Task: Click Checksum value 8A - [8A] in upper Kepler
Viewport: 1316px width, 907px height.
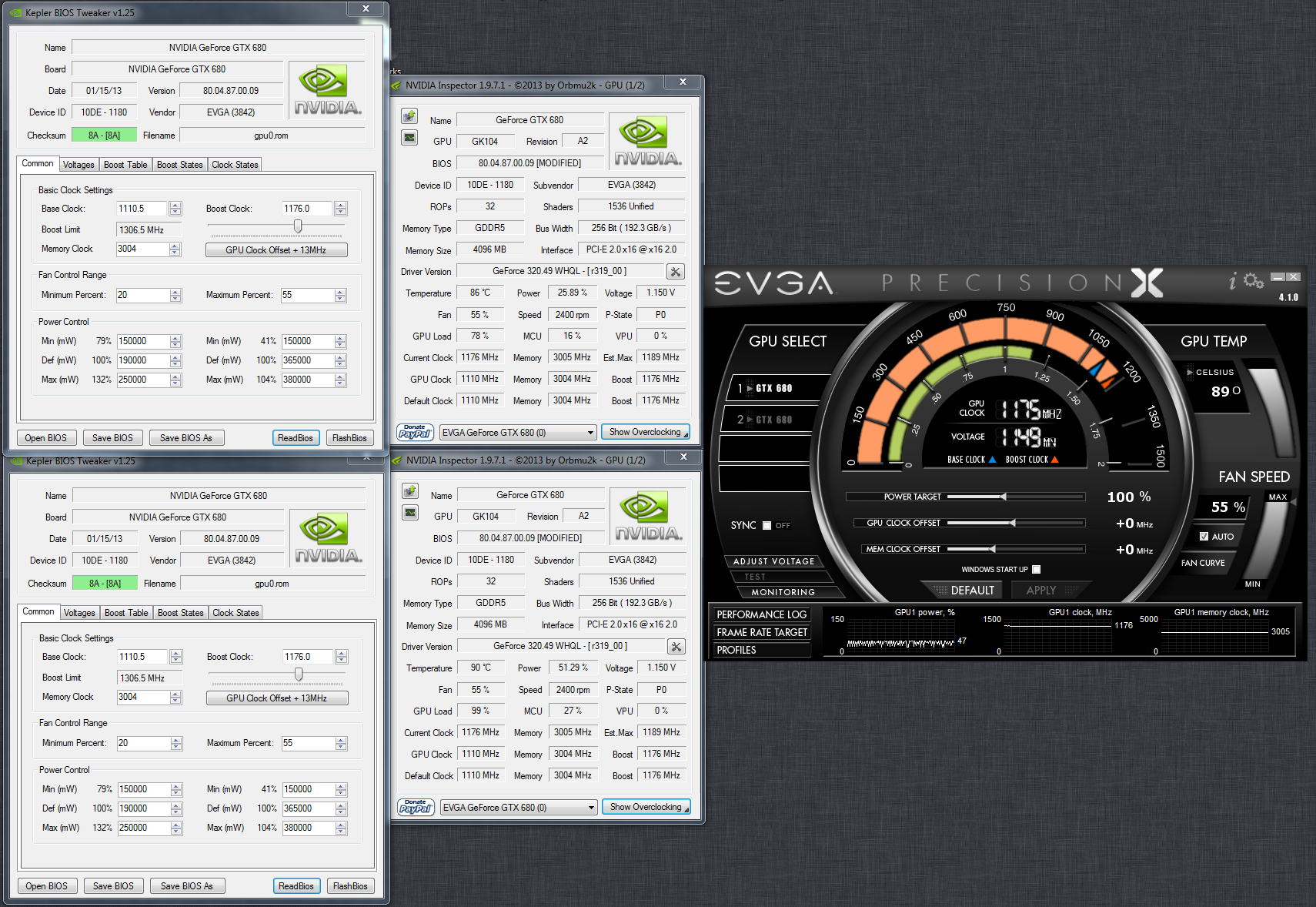Action: pos(104,136)
